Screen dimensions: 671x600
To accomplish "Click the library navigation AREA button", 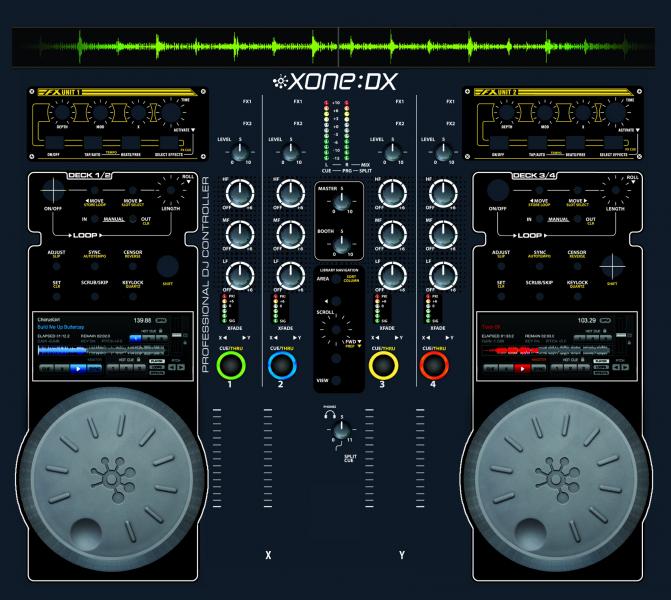I will (336, 279).
